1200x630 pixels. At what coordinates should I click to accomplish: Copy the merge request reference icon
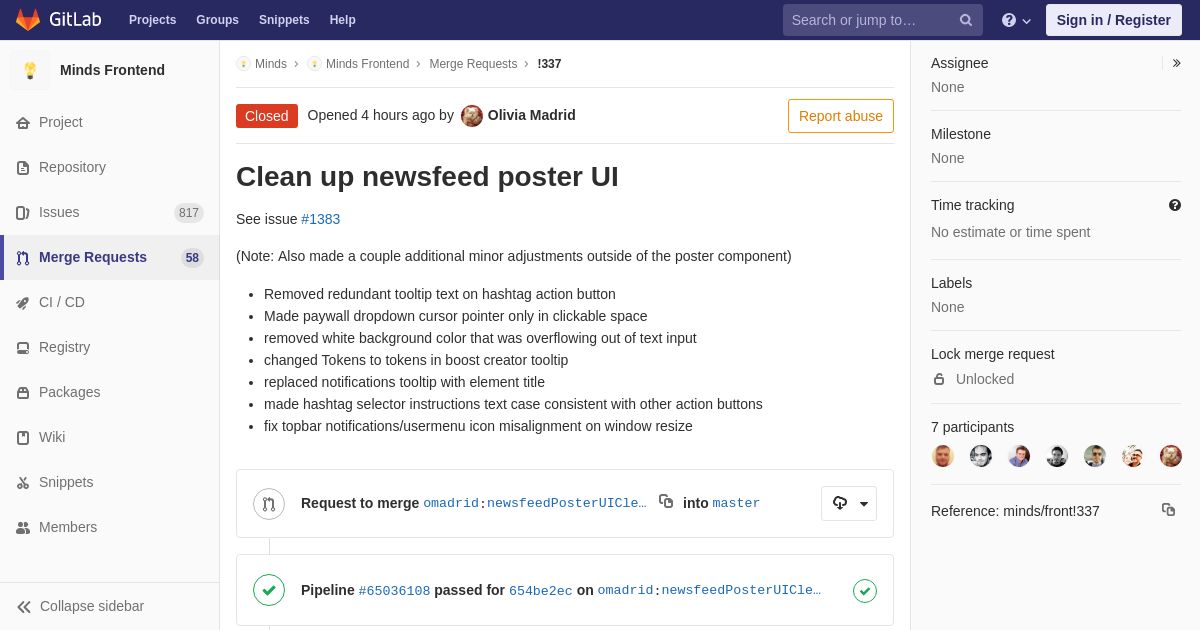(1168, 510)
